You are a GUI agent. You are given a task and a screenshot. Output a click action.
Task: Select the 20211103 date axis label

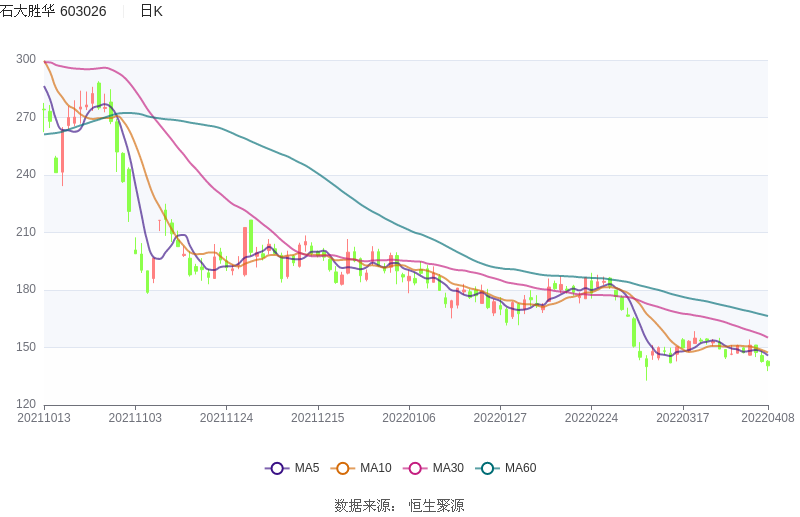point(135,418)
